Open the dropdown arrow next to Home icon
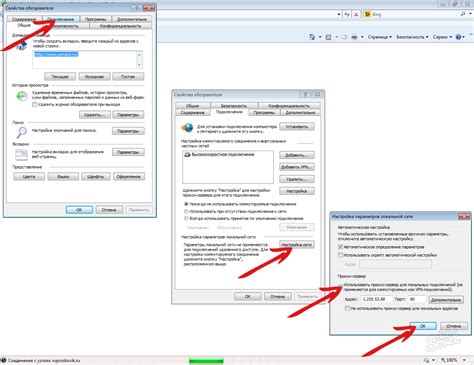 pyautogui.click(x=320, y=37)
